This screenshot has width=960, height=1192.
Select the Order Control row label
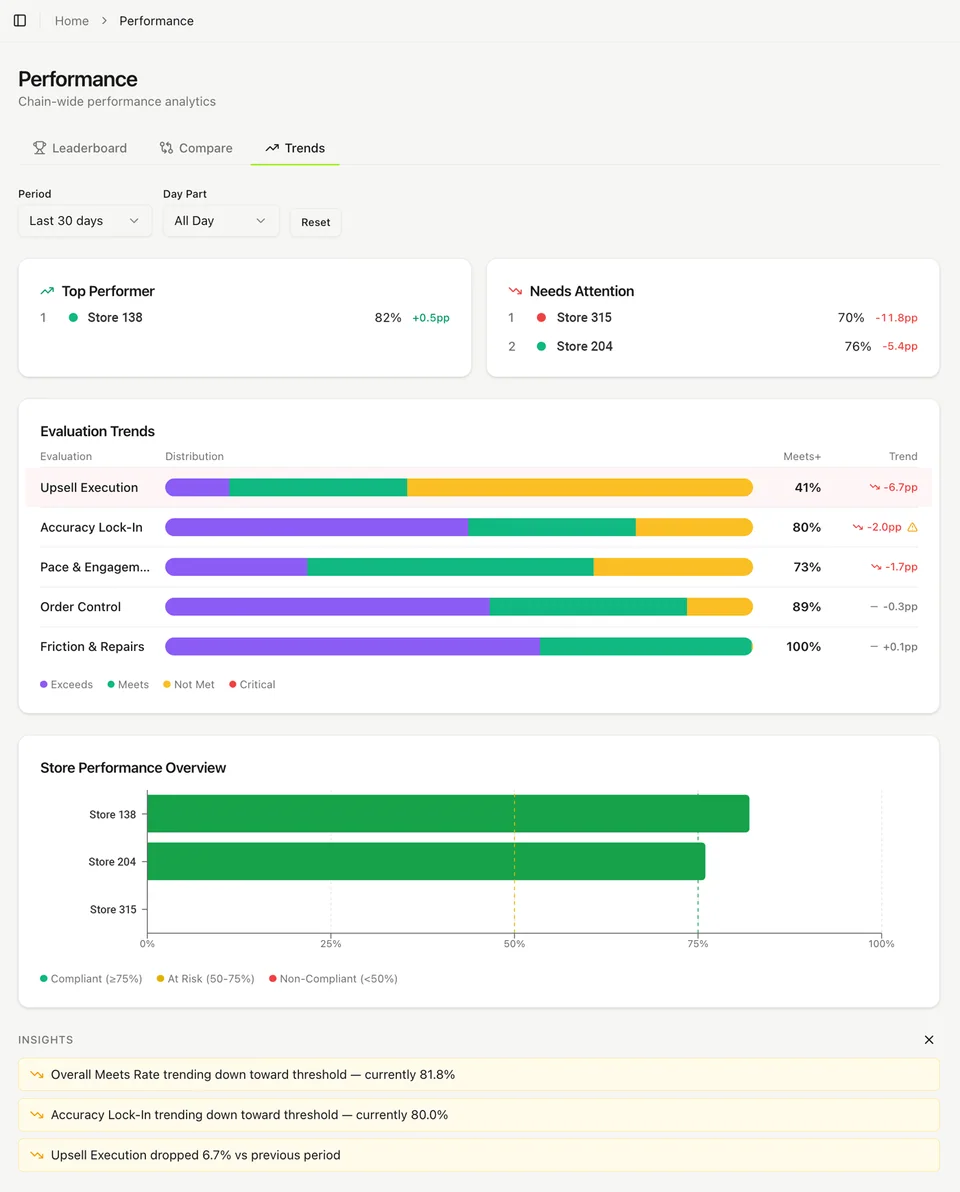(81, 607)
